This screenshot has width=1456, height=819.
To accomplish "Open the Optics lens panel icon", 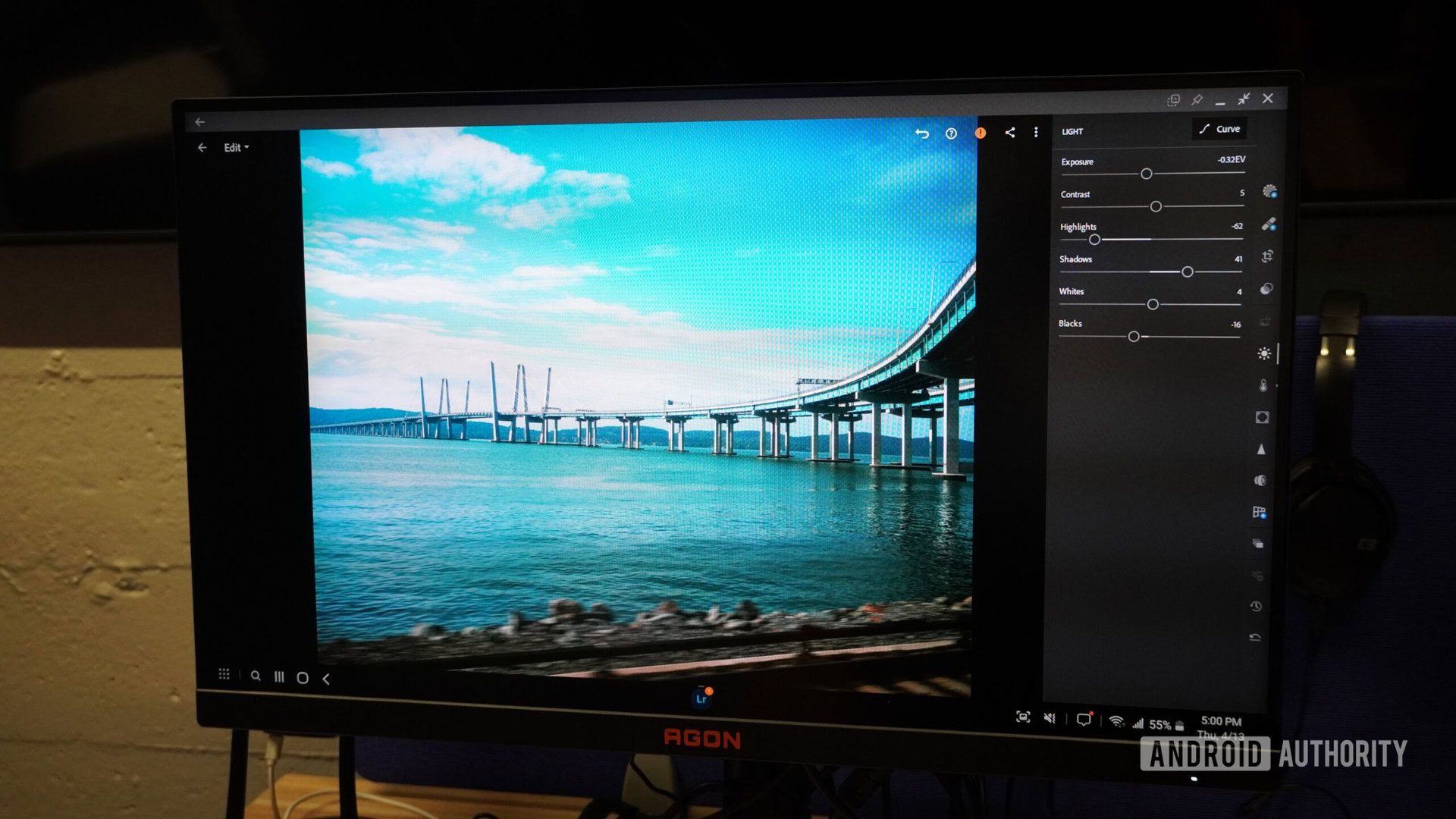I will (1260, 480).
